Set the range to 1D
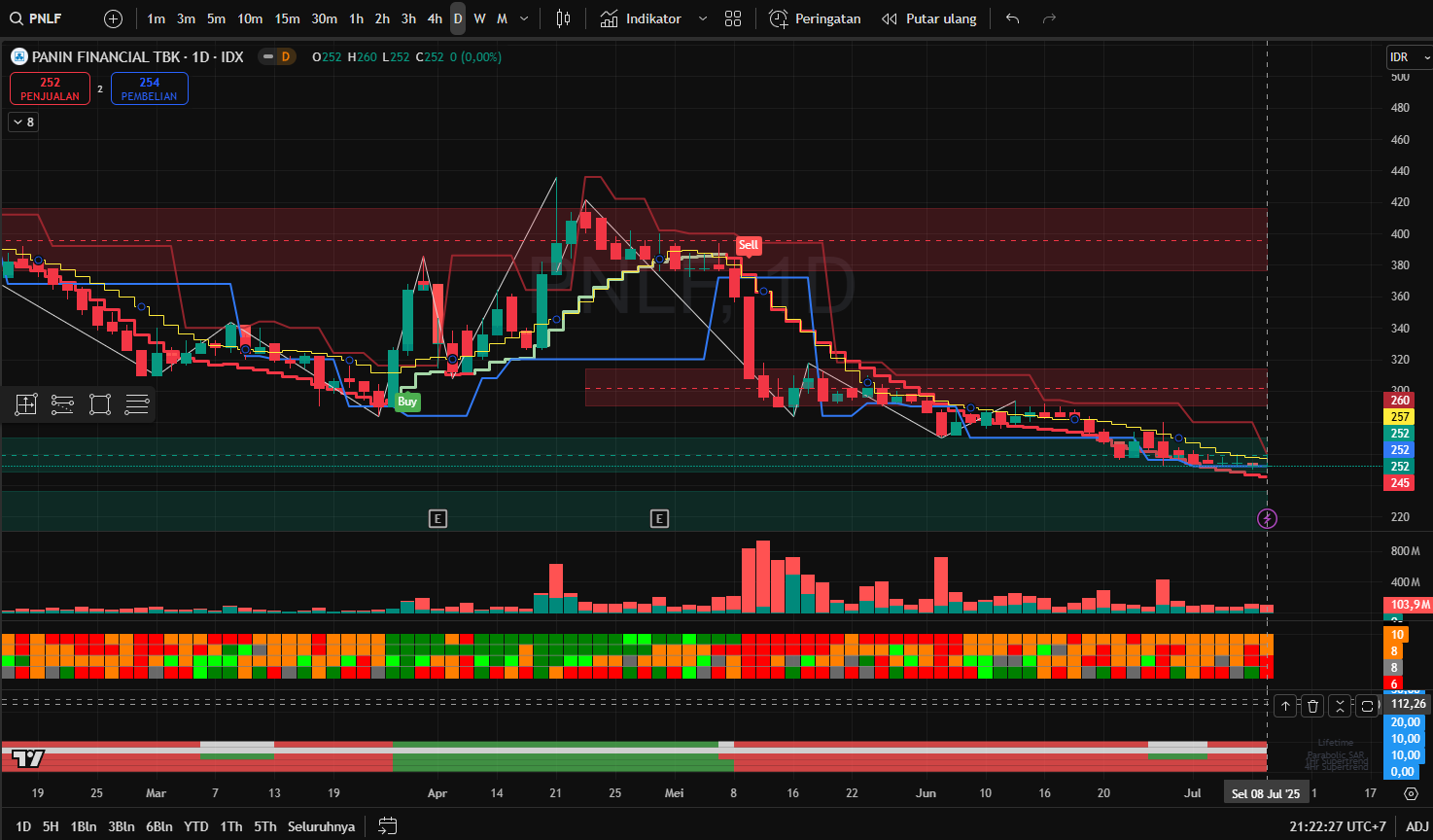1433x840 pixels. coord(23,826)
